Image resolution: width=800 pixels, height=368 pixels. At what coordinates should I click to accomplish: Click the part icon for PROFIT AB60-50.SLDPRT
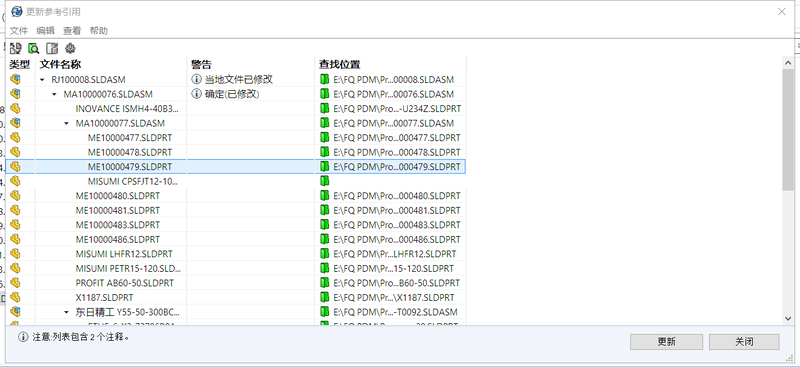click(x=15, y=283)
